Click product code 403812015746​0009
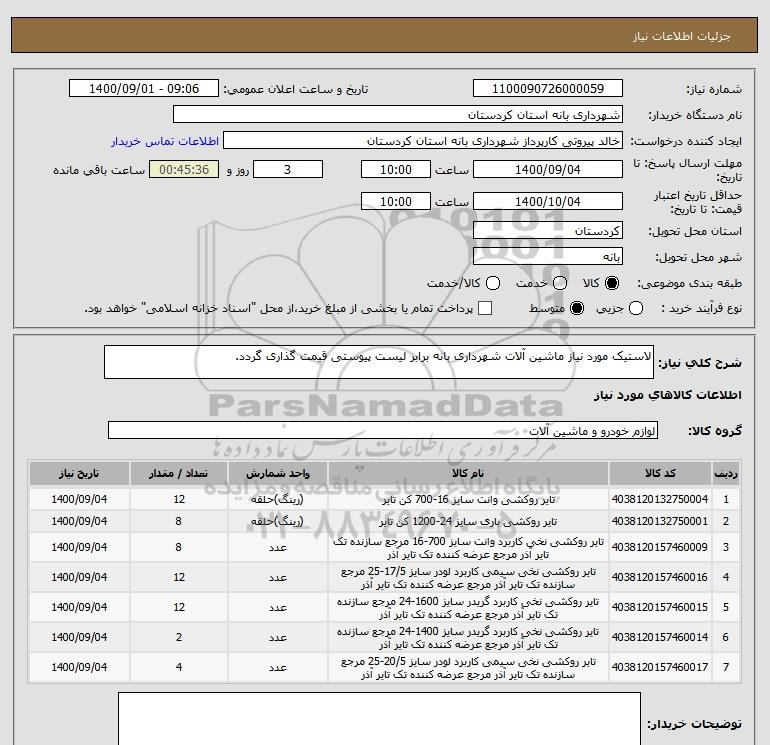 coord(660,547)
